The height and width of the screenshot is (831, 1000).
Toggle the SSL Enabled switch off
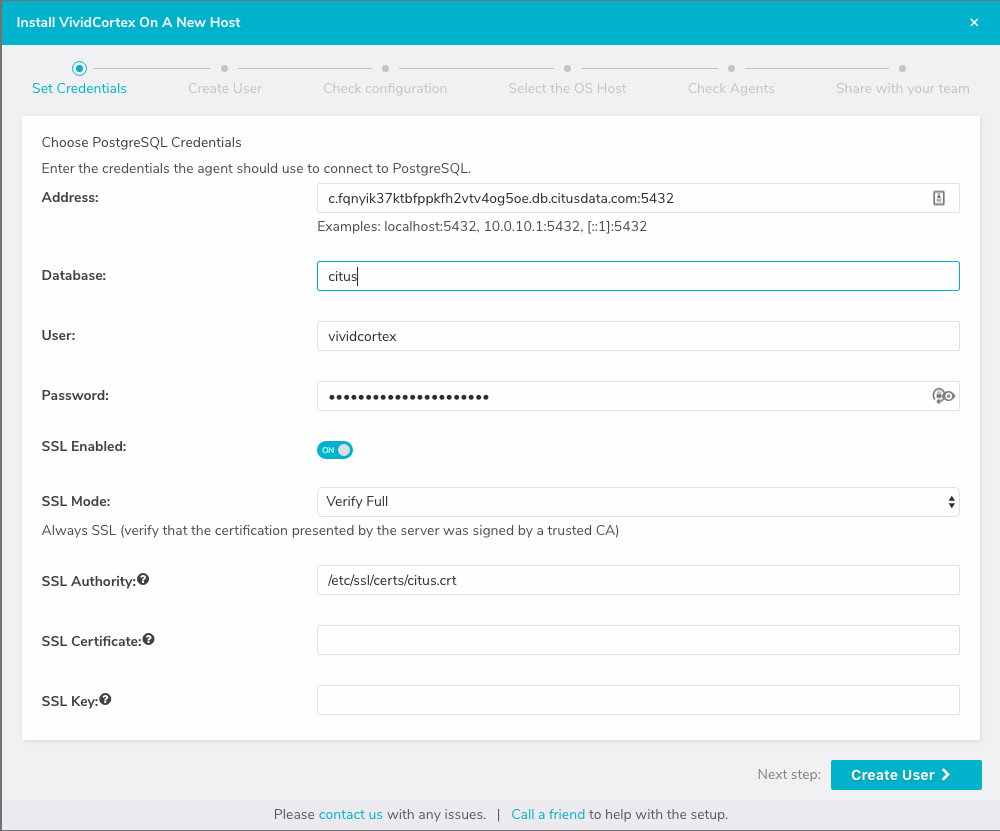[x=335, y=450]
